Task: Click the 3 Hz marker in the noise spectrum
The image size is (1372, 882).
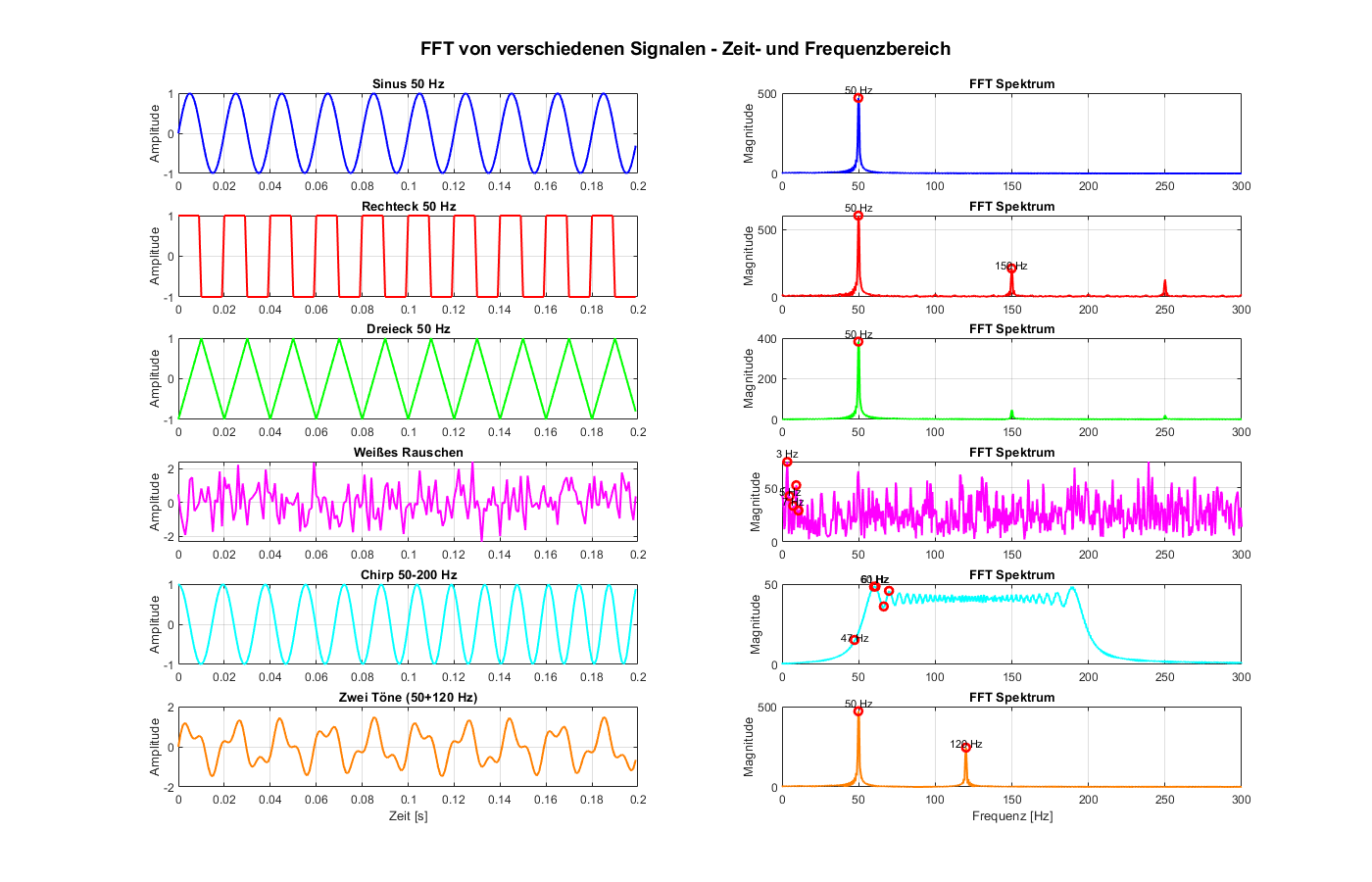Action: point(787,462)
